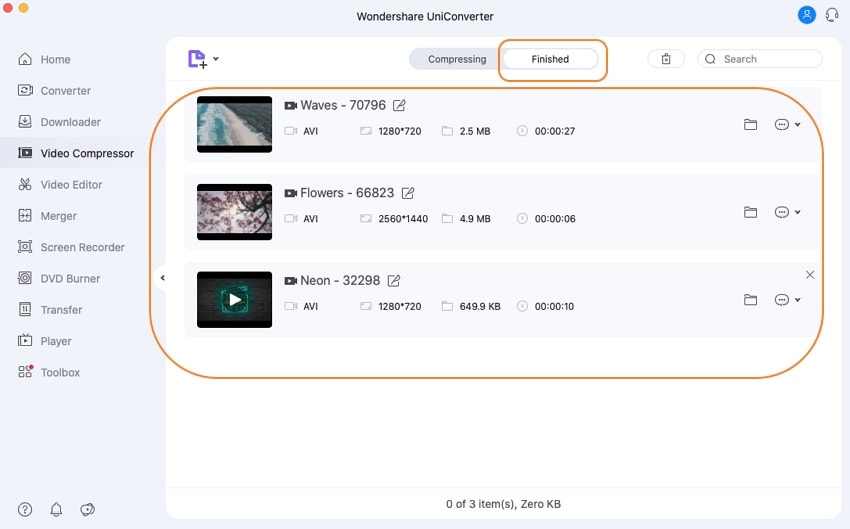Click the 2560*1440 resolution value
This screenshot has height=529, width=850.
[403, 219]
